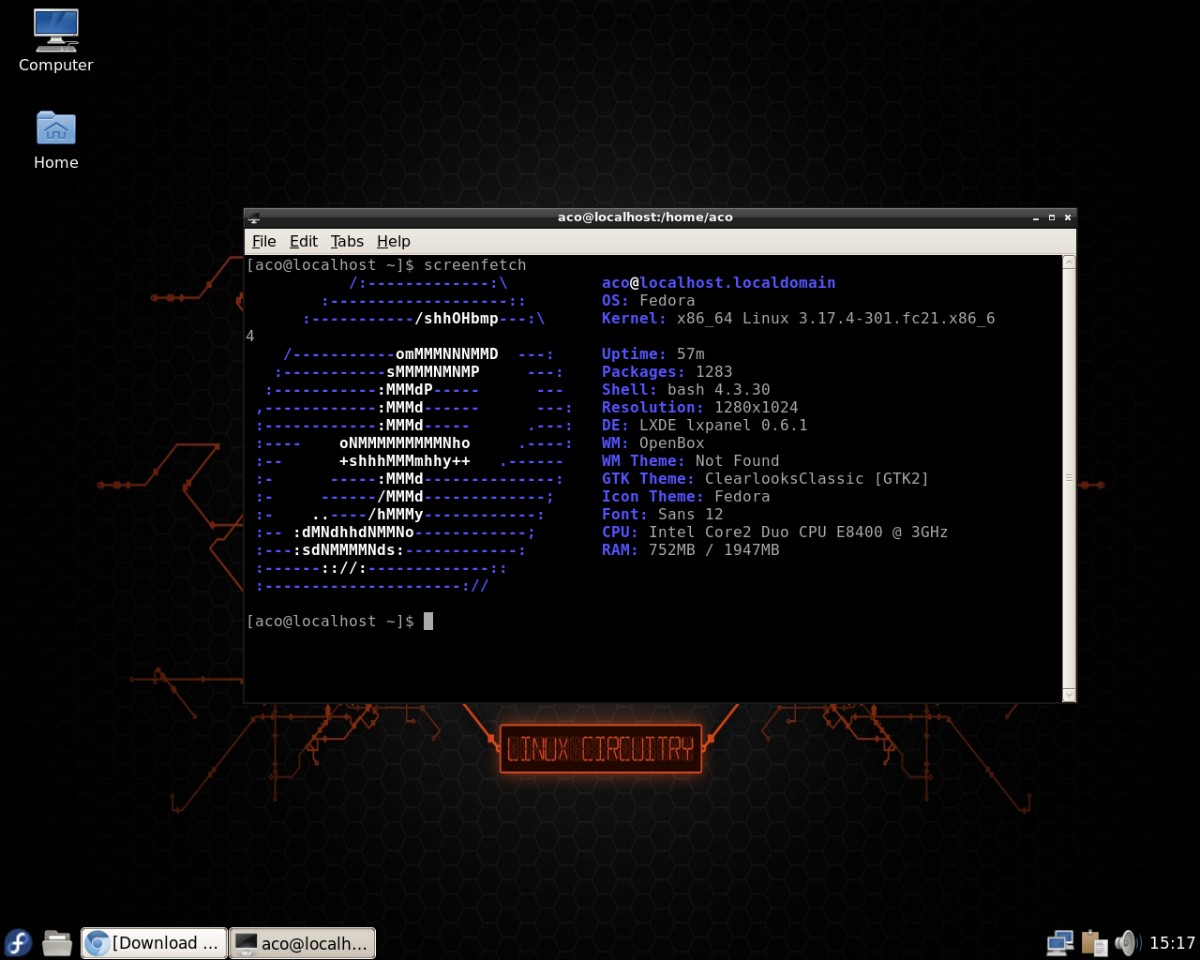Screen dimensions: 1200x960
Task: Open the Computer desktop icon
Action: pyautogui.click(x=56, y=40)
